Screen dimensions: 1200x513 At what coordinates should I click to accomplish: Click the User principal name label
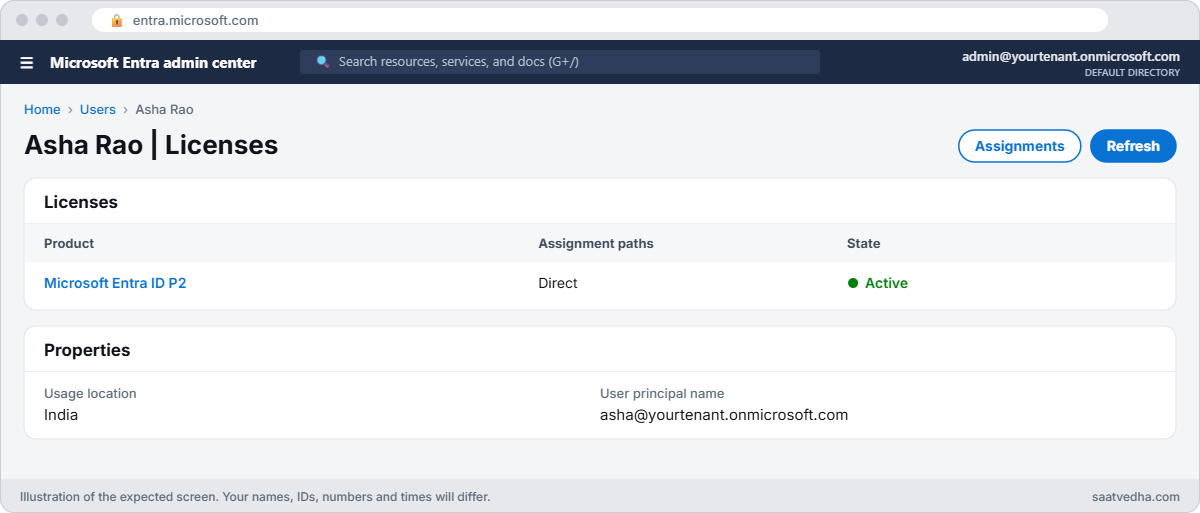coord(662,394)
